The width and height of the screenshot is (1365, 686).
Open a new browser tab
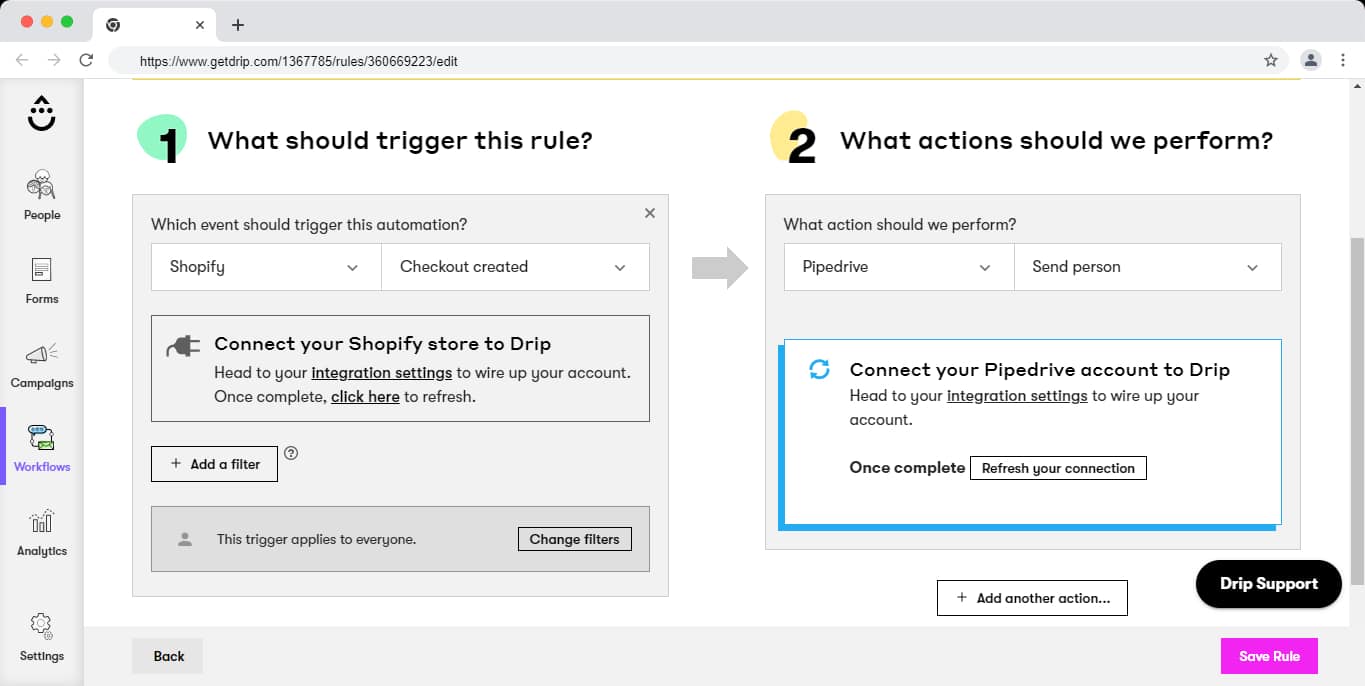click(x=237, y=25)
